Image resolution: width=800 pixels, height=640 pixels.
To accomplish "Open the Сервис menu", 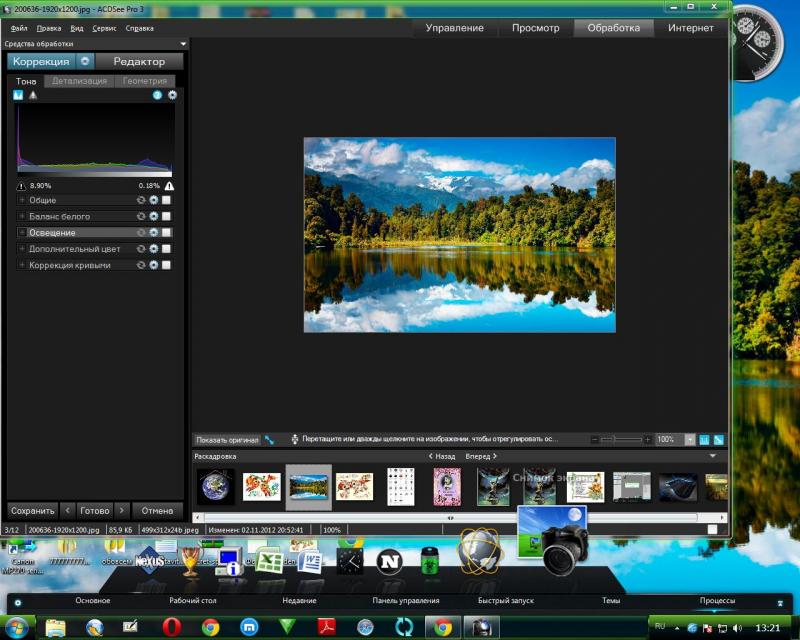I will [104, 29].
